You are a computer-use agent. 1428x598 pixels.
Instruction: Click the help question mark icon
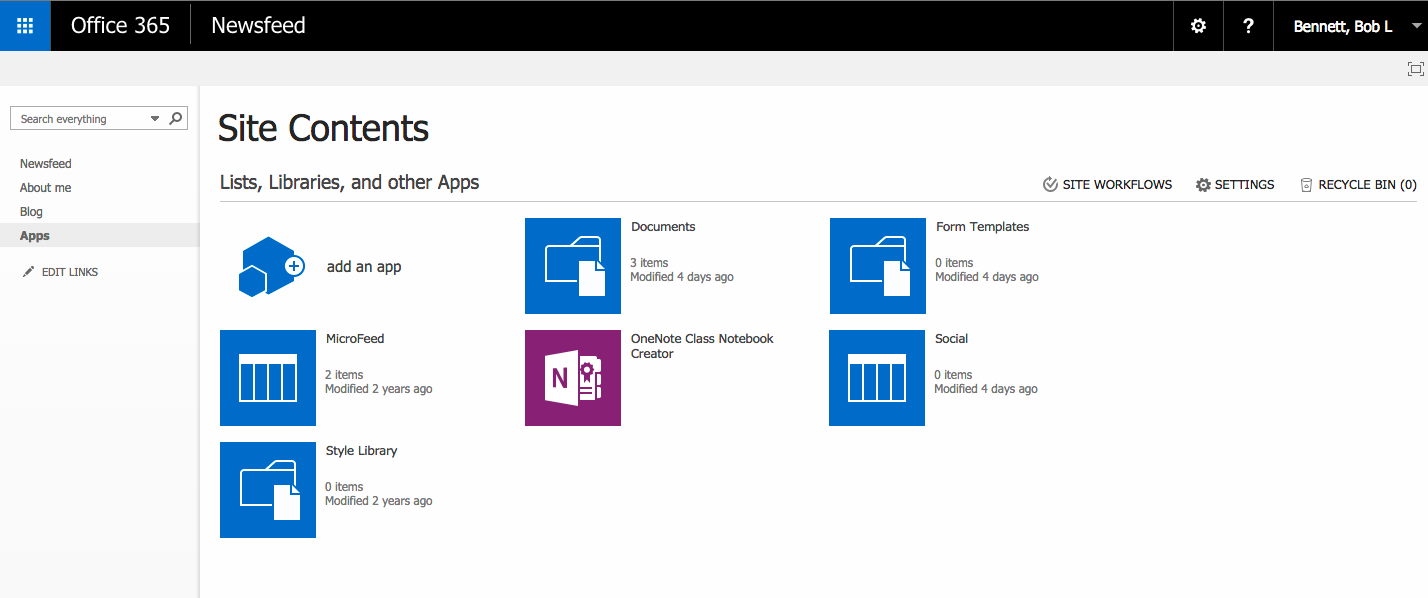pos(1248,26)
